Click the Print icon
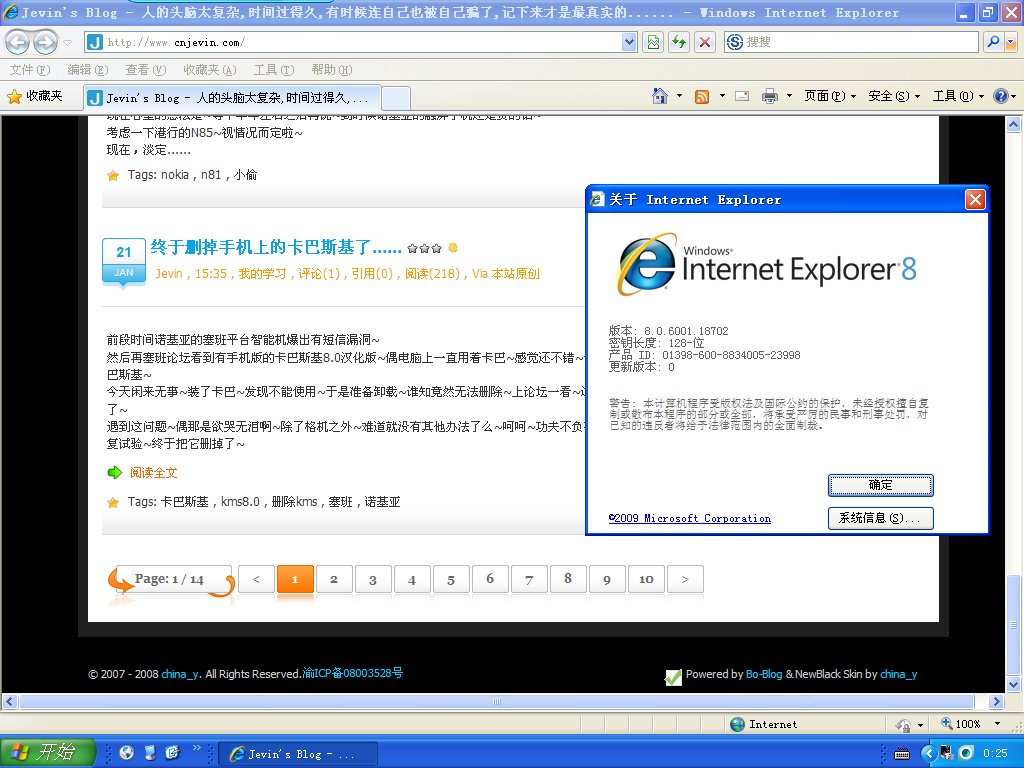The image size is (1024, 768). coord(770,97)
